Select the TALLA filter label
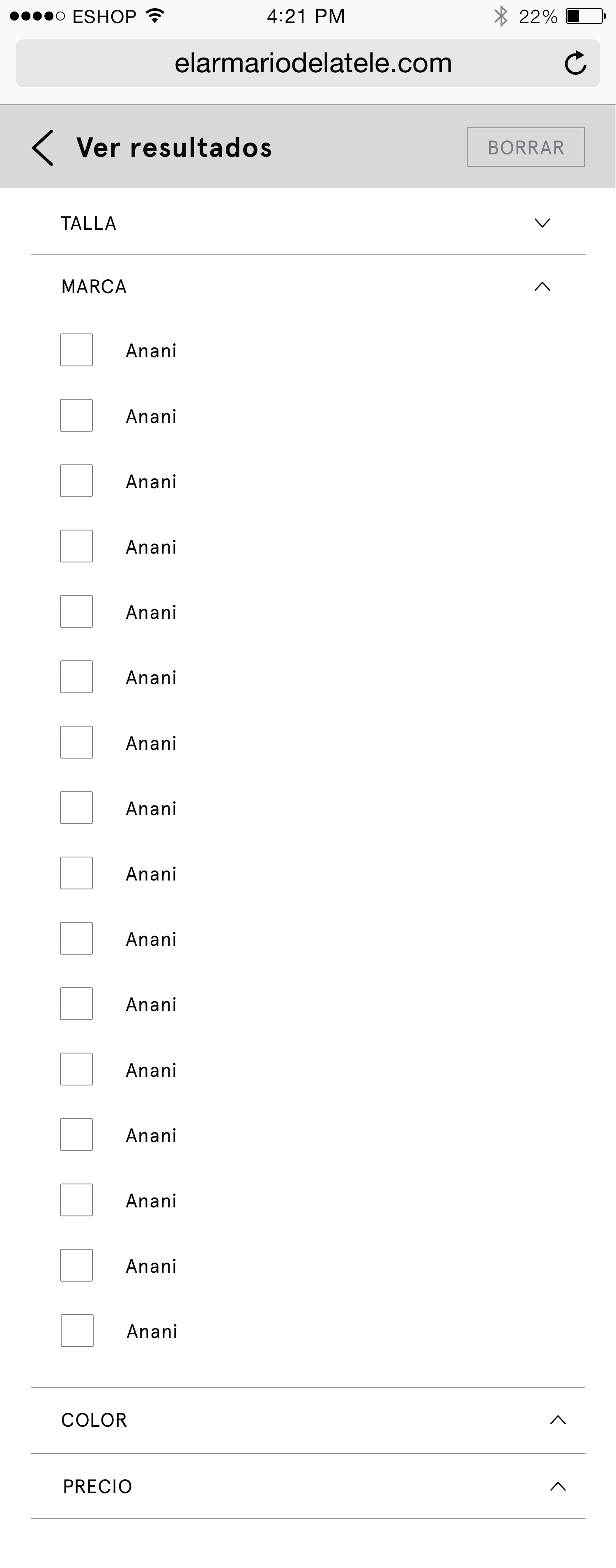616x1568 pixels. coord(89,223)
